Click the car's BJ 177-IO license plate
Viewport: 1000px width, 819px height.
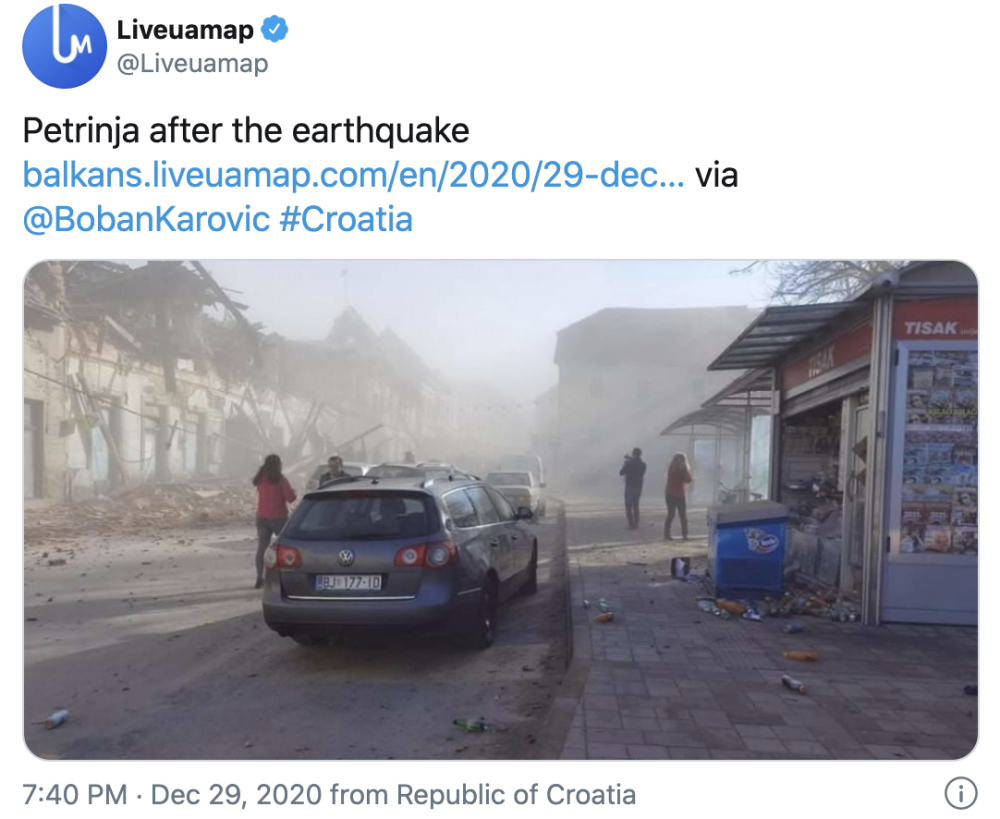click(x=348, y=582)
